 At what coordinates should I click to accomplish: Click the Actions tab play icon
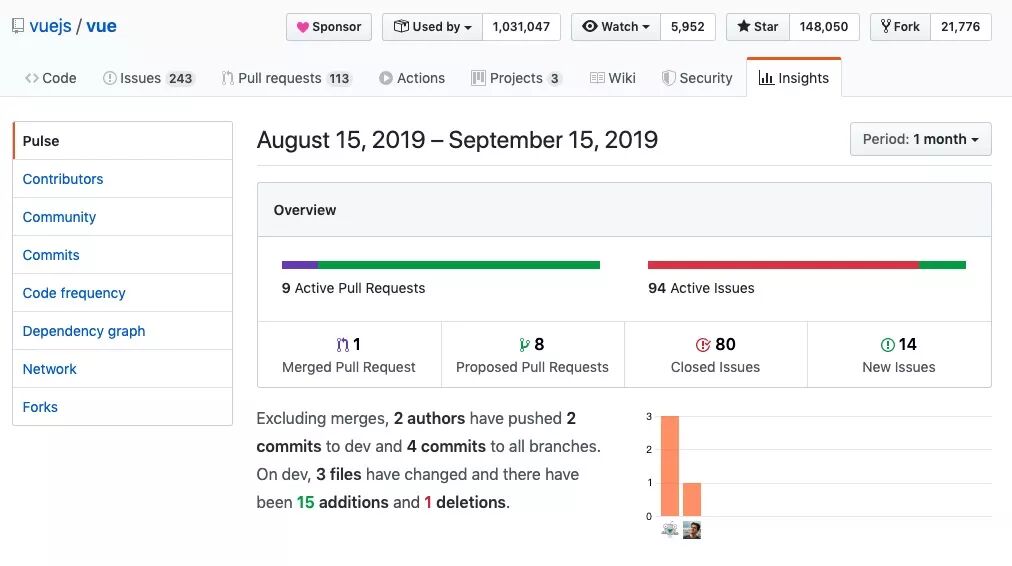(x=386, y=78)
